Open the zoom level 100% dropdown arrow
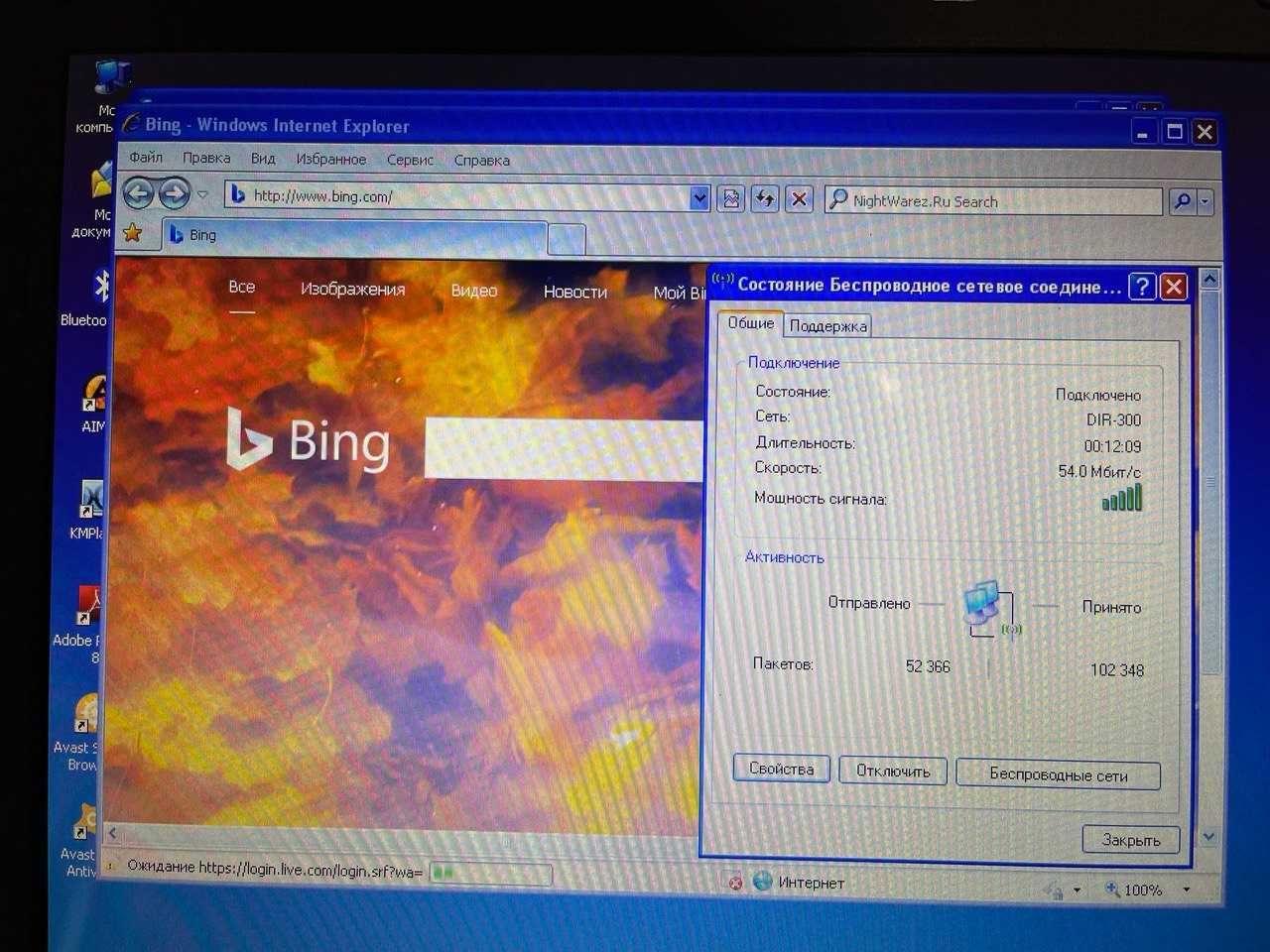 (1187, 890)
